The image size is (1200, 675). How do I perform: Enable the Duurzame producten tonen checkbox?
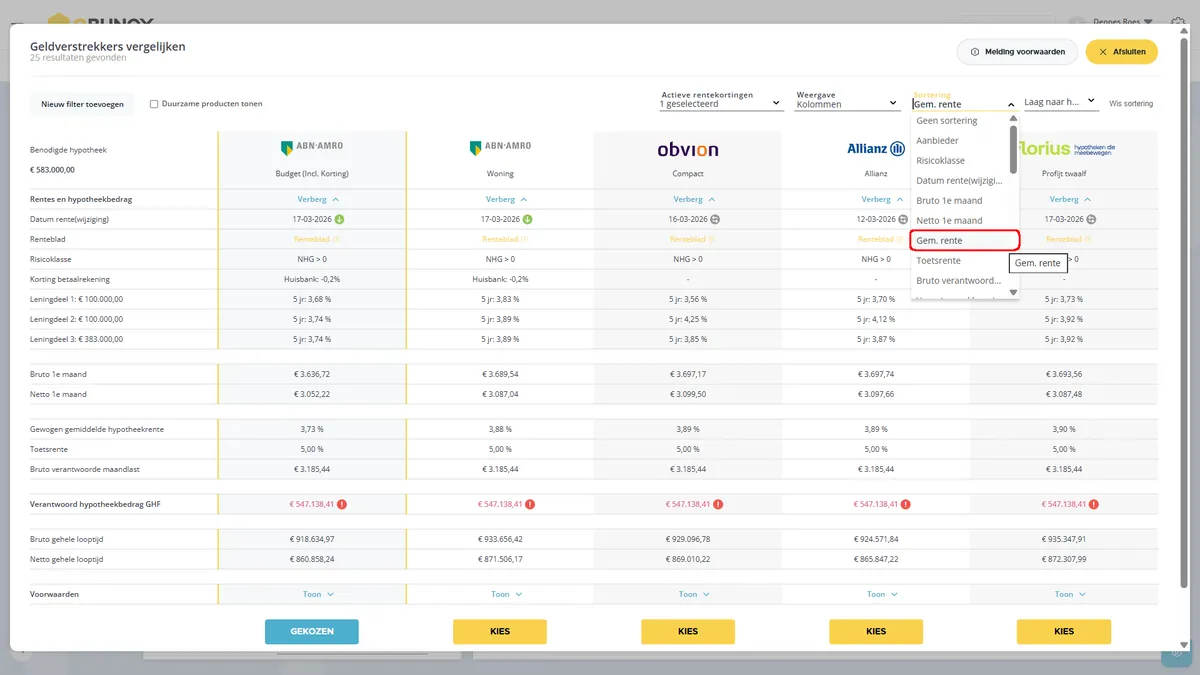(154, 104)
